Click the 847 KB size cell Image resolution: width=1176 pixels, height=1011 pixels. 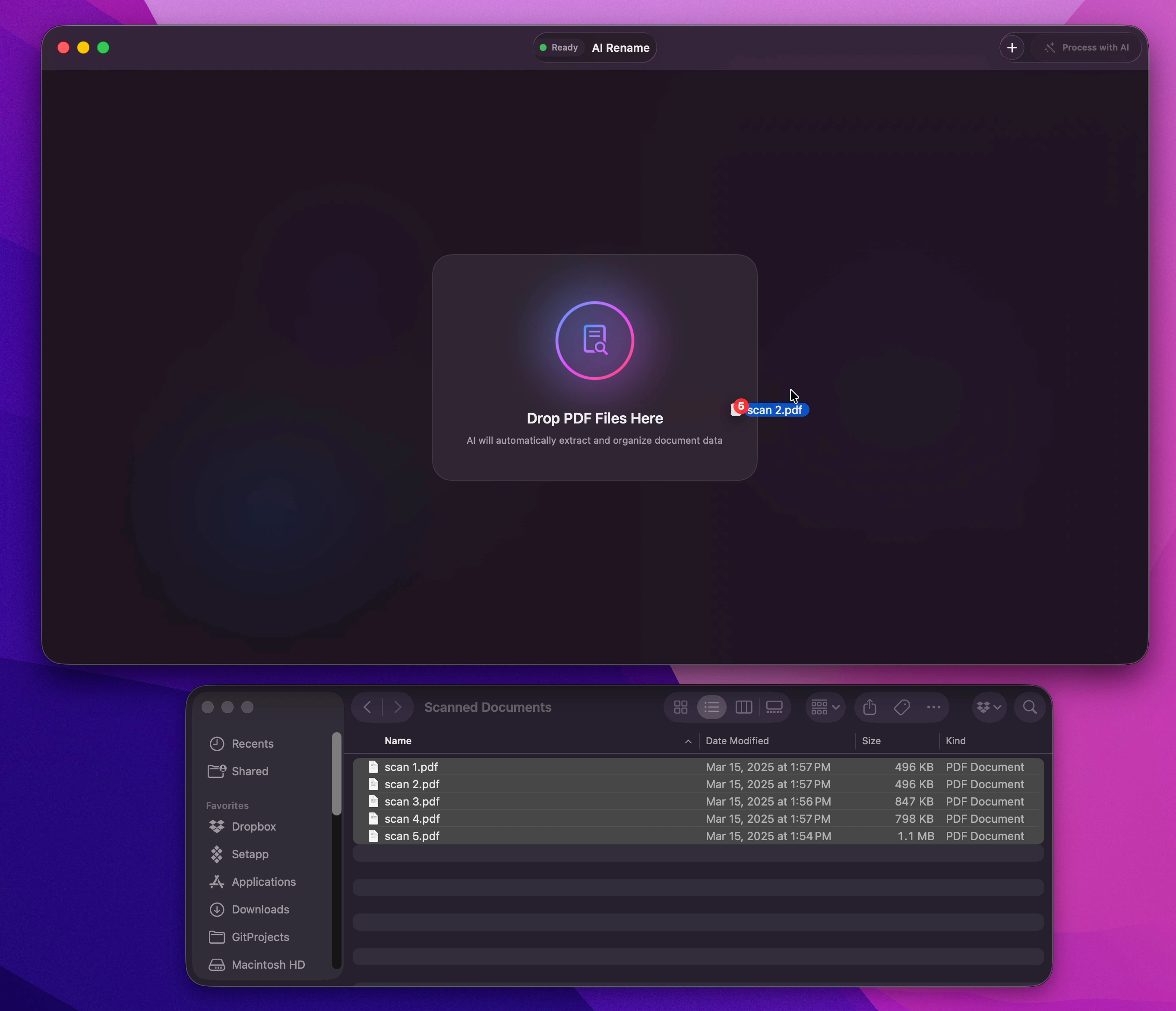coord(914,802)
